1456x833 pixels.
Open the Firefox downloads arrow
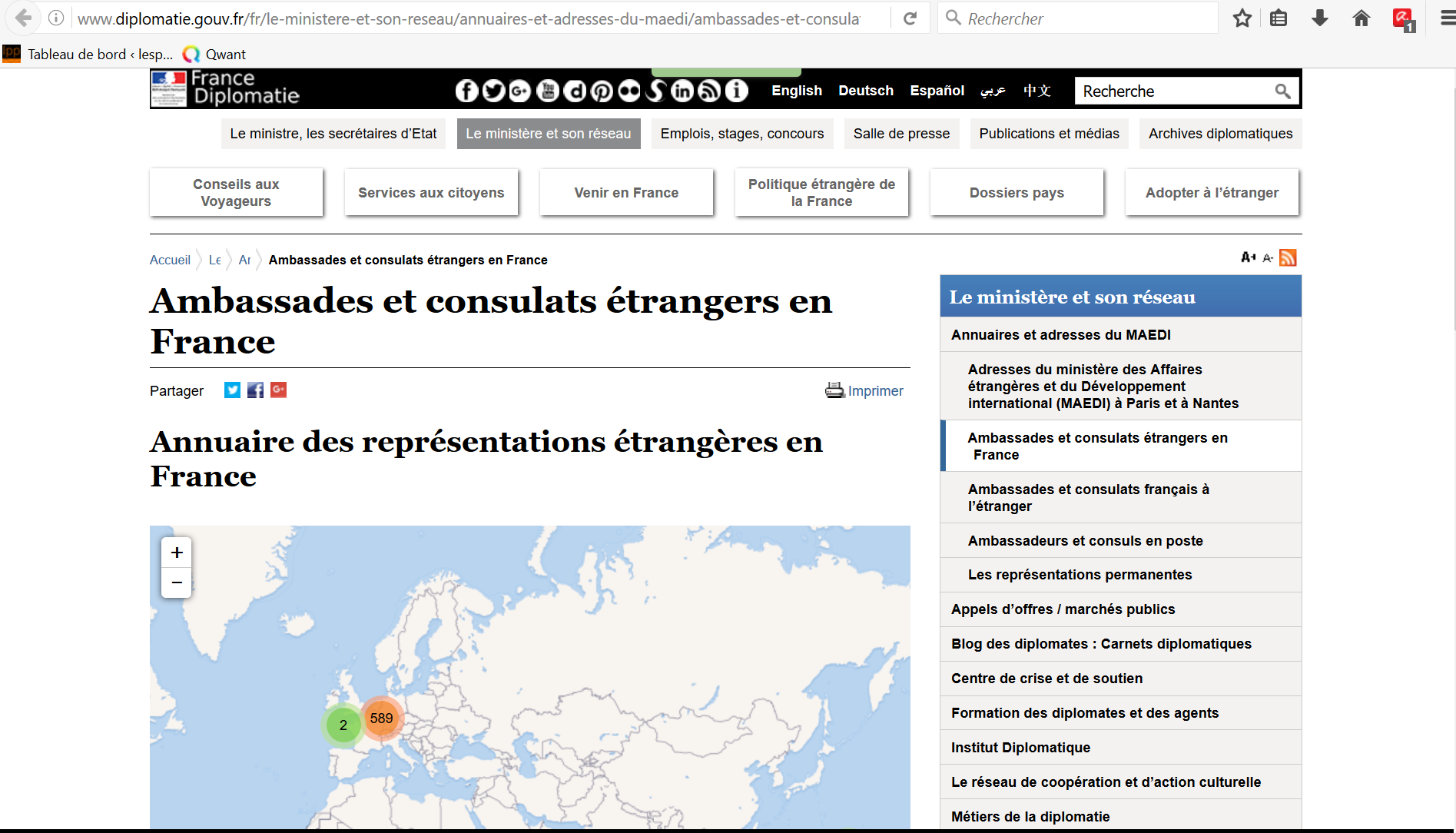[x=1320, y=18]
